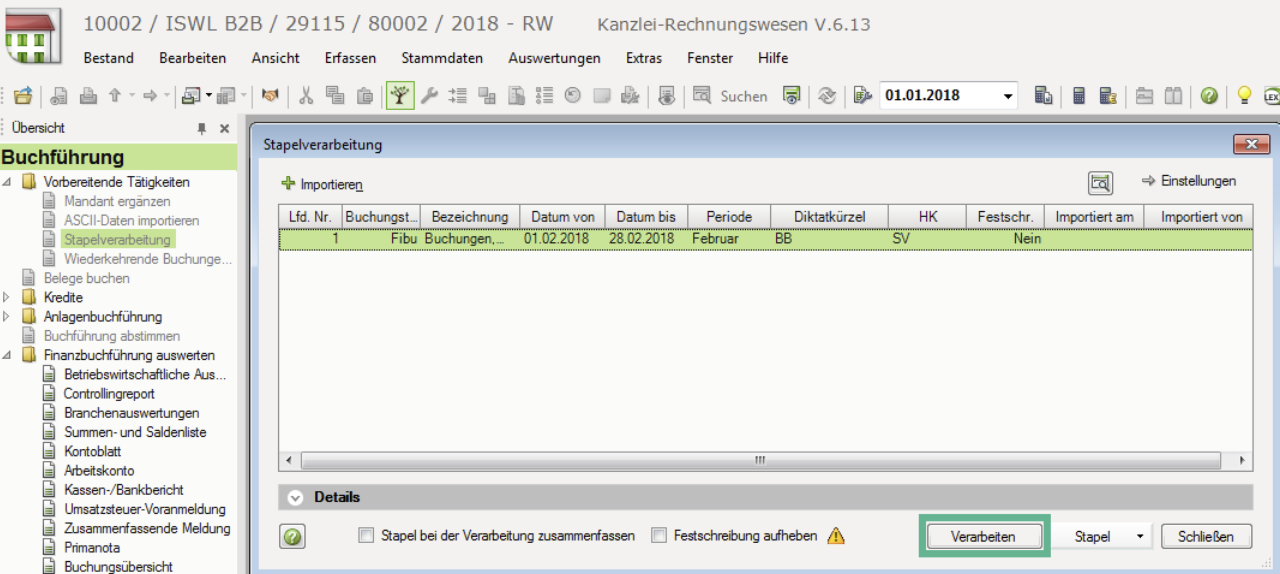Click the up arrow navigation icon
The width and height of the screenshot is (1280, 574).
click(115, 96)
